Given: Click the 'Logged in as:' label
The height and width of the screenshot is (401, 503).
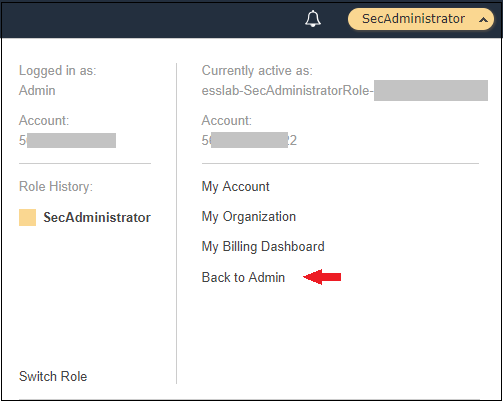Looking at the screenshot, I should pyautogui.click(x=58, y=71).
